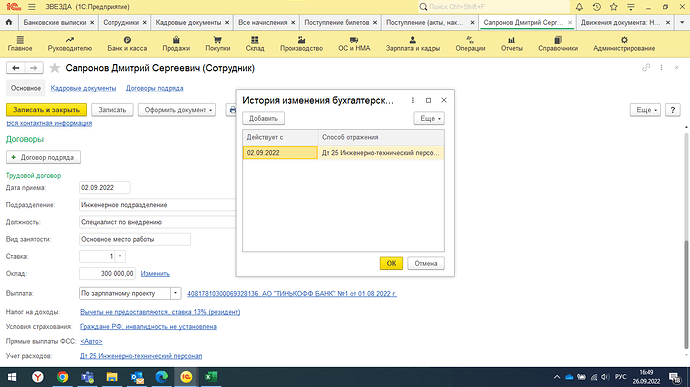Click the Ставка stepper arrow

point(120,256)
